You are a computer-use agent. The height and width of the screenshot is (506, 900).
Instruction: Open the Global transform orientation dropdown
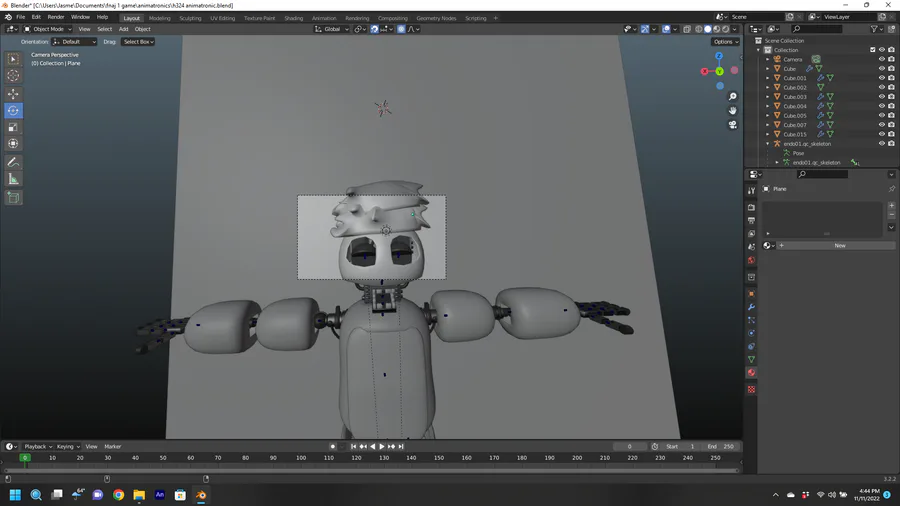[x=332, y=29]
